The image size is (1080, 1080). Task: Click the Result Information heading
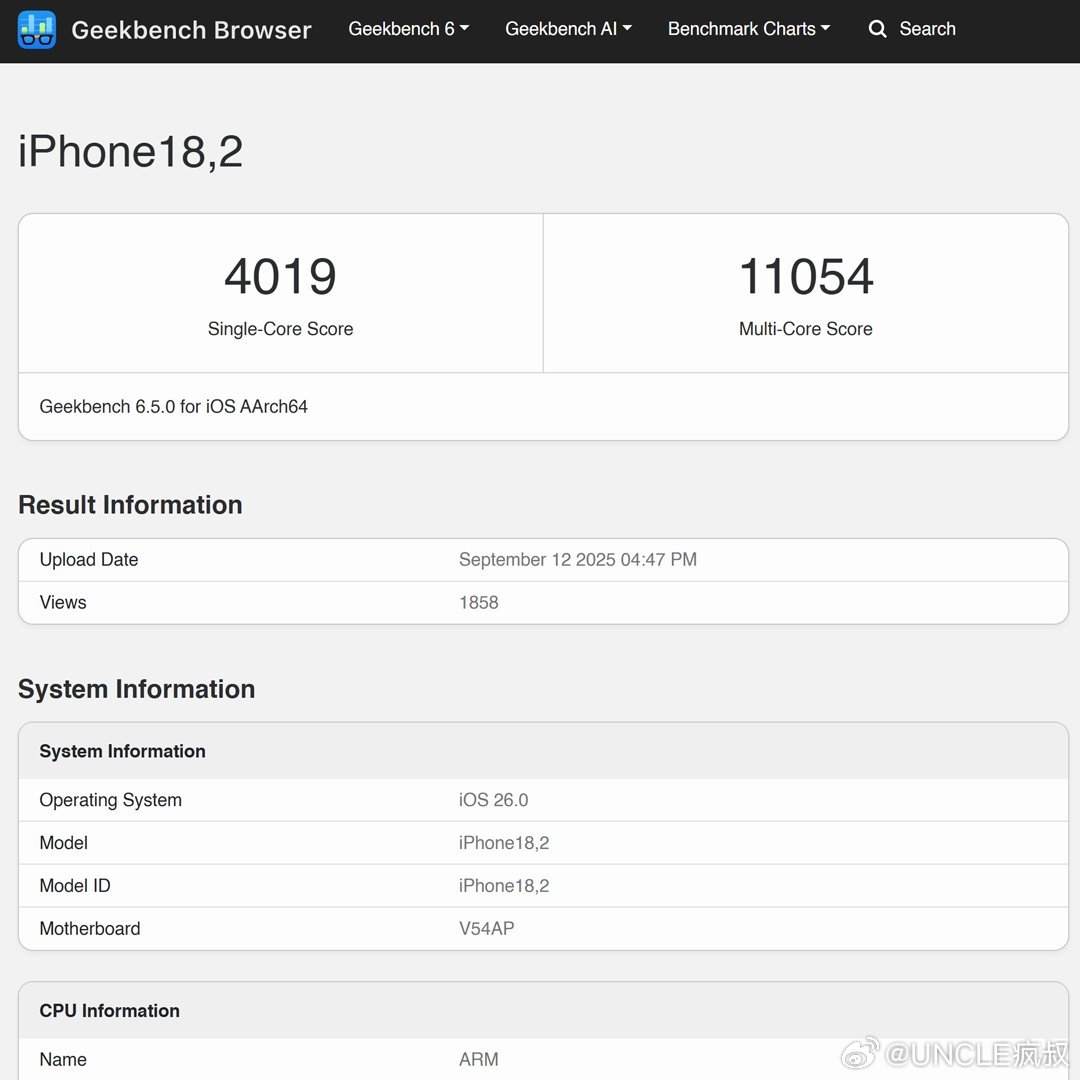click(130, 505)
